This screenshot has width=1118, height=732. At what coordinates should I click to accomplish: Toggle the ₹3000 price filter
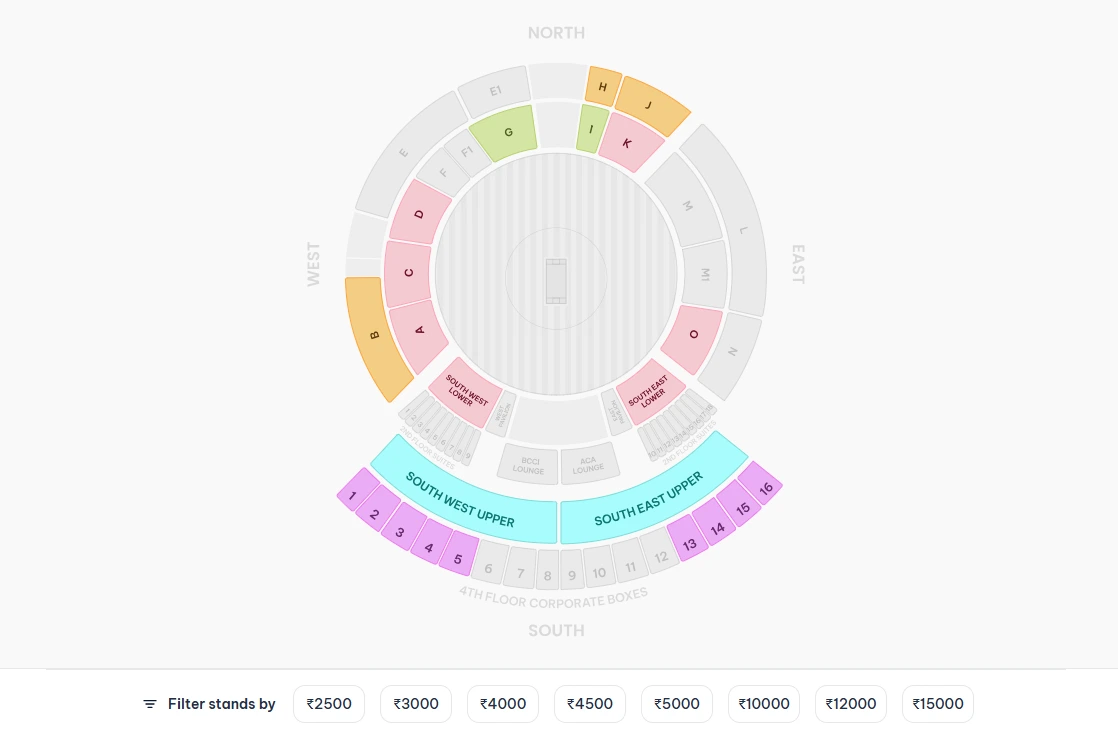click(416, 704)
